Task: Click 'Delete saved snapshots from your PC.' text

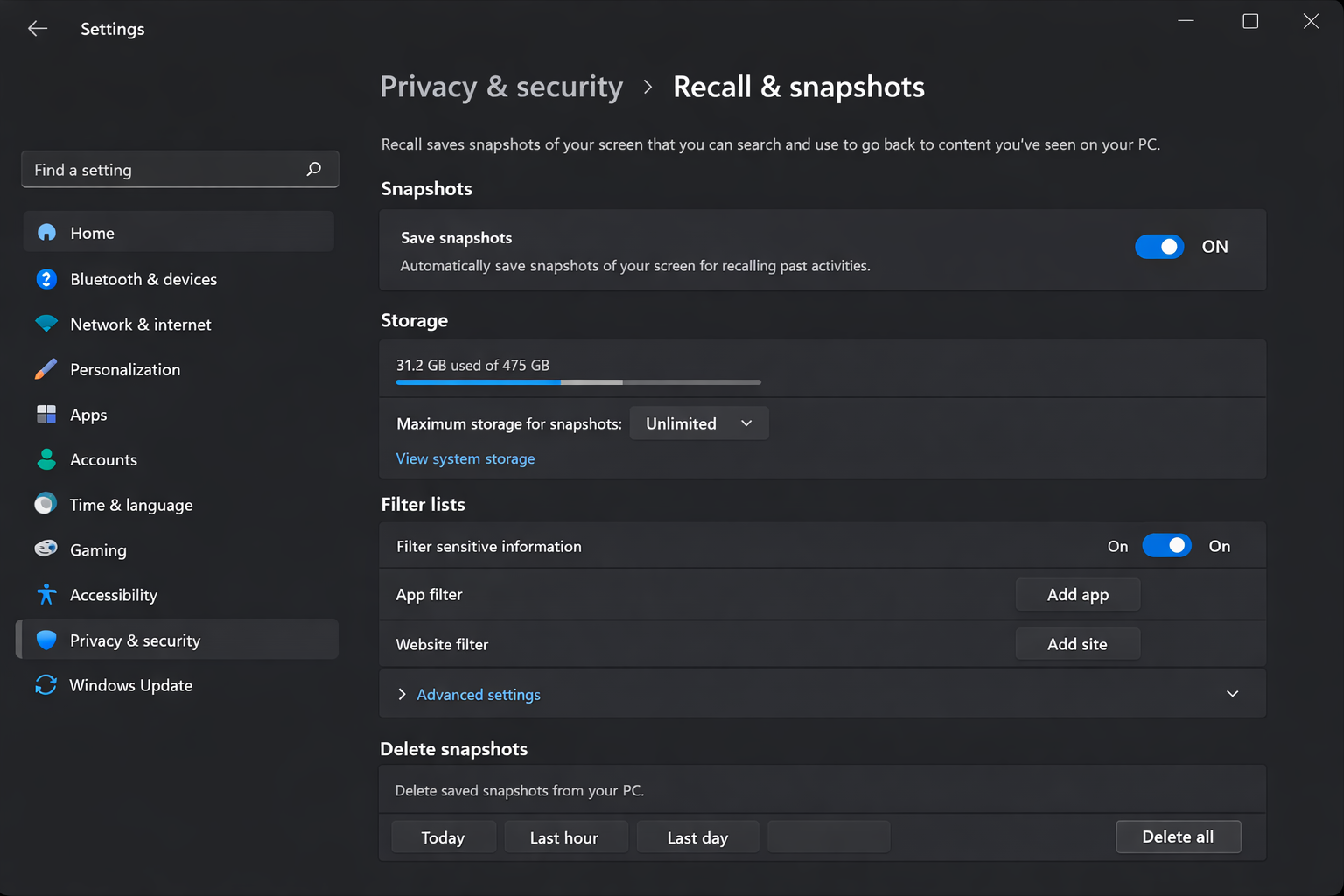Action: pos(519,790)
